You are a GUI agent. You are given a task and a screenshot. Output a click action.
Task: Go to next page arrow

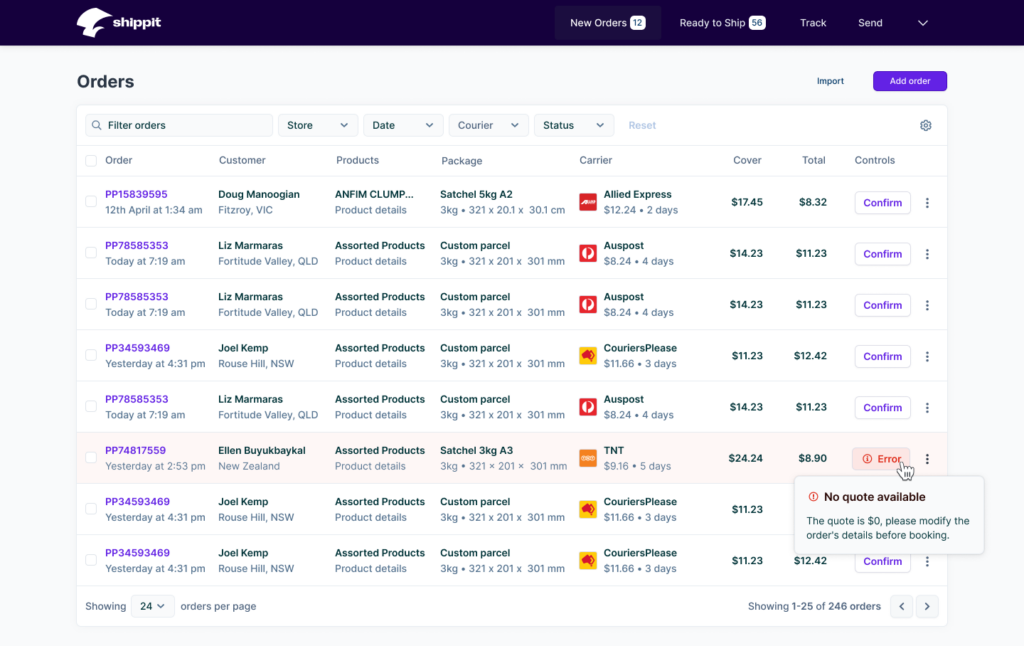coord(928,606)
